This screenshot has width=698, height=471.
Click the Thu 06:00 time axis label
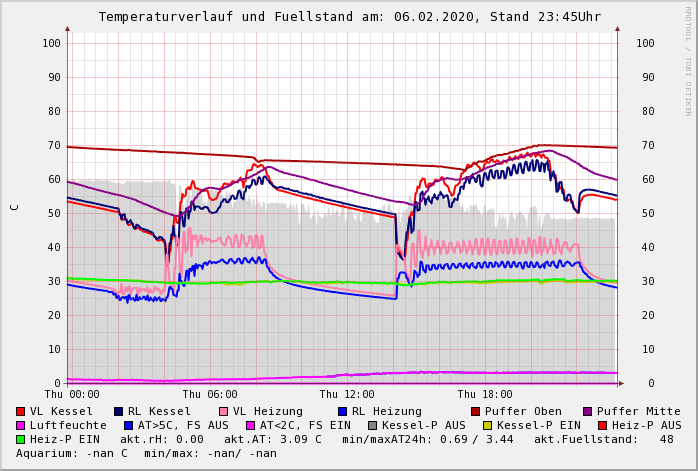tap(210, 395)
